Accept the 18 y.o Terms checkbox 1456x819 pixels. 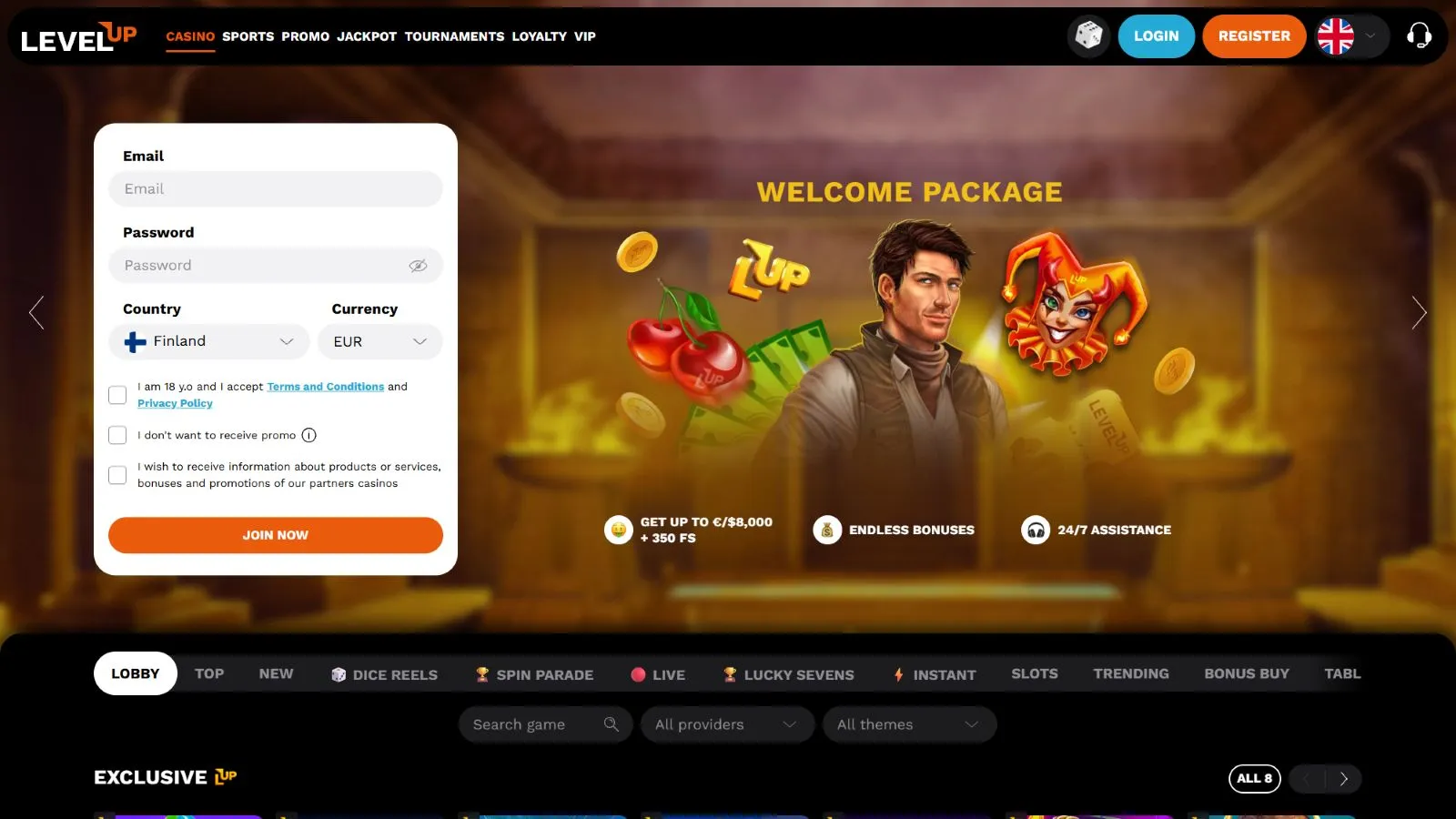pos(117,395)
